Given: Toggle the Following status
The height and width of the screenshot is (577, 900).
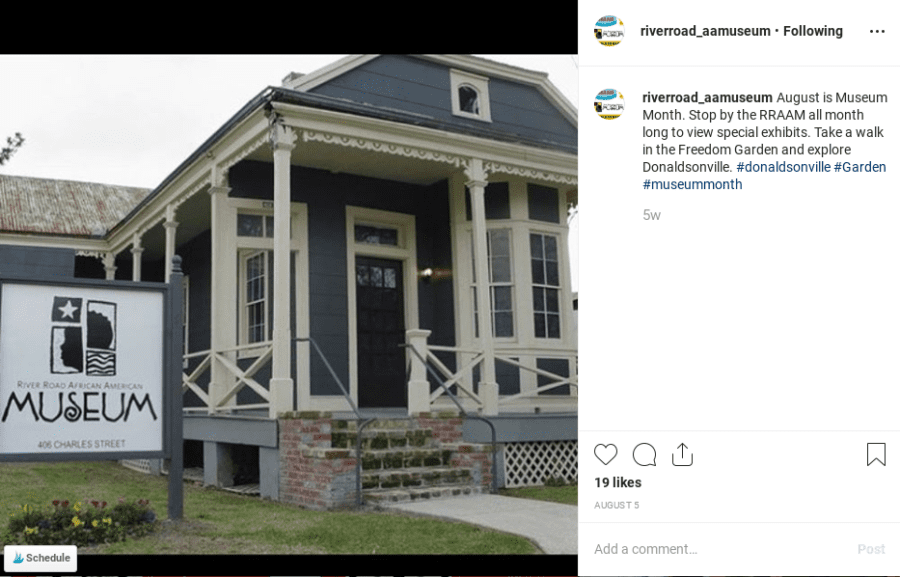Looking at the screenshot, I should coord(813,31).
